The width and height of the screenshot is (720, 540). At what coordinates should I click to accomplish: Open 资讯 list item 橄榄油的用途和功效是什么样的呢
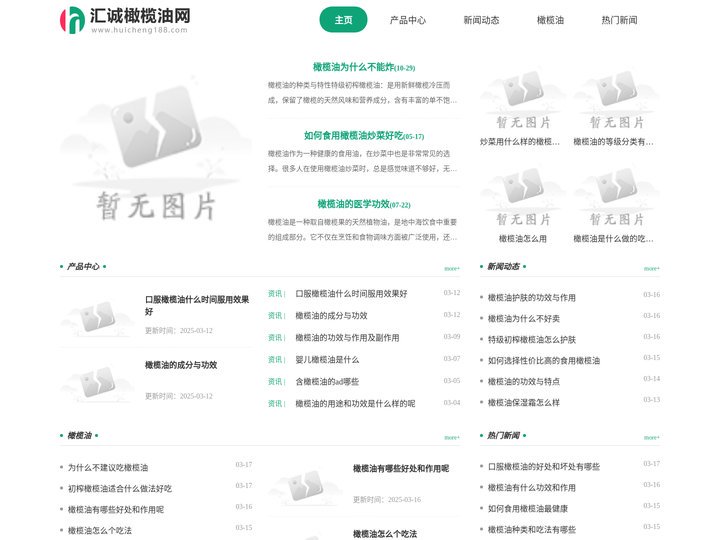[x=355, y=404]
